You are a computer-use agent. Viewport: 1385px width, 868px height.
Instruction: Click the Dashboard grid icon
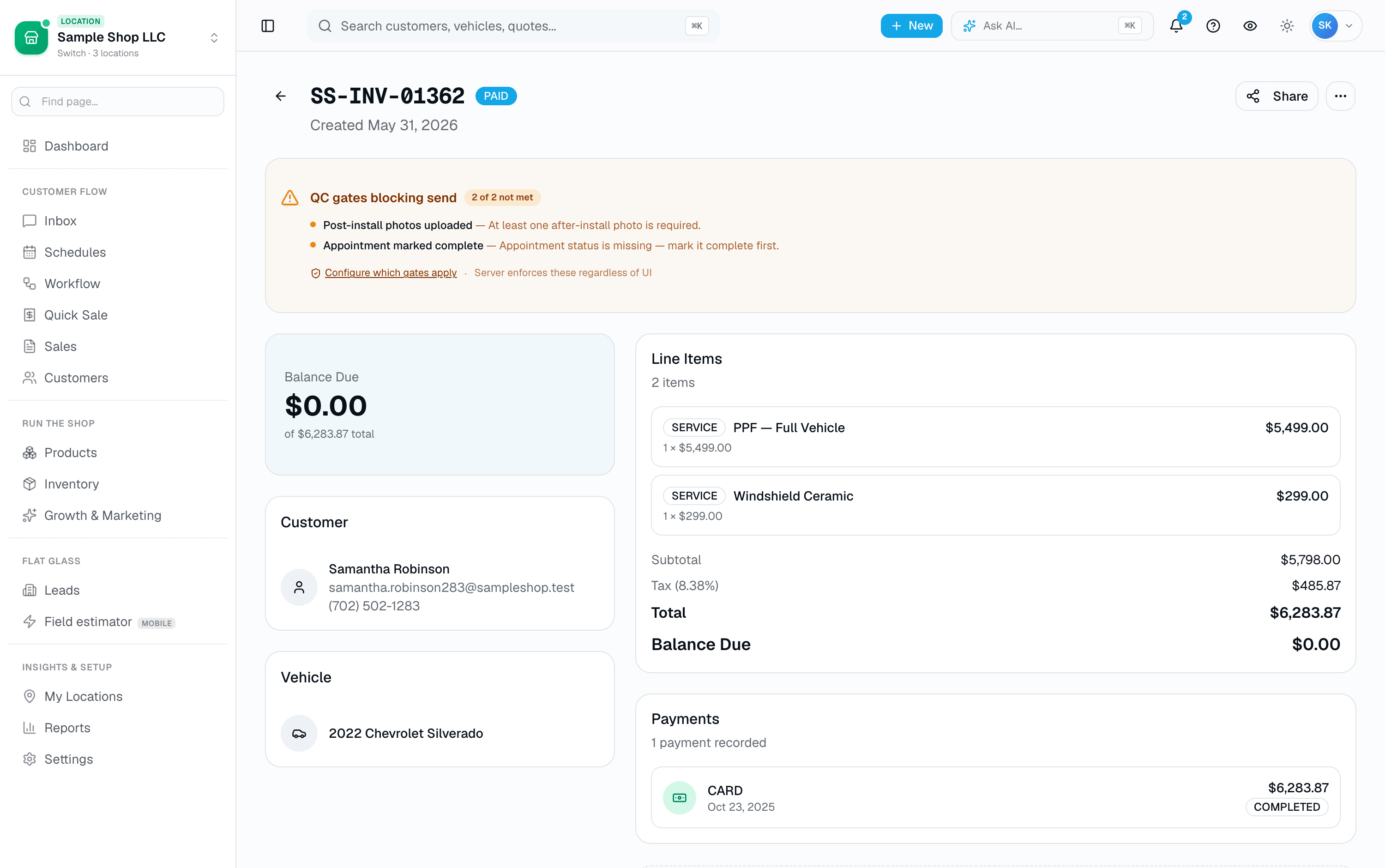pyautogui.click(x=29, y=146)
